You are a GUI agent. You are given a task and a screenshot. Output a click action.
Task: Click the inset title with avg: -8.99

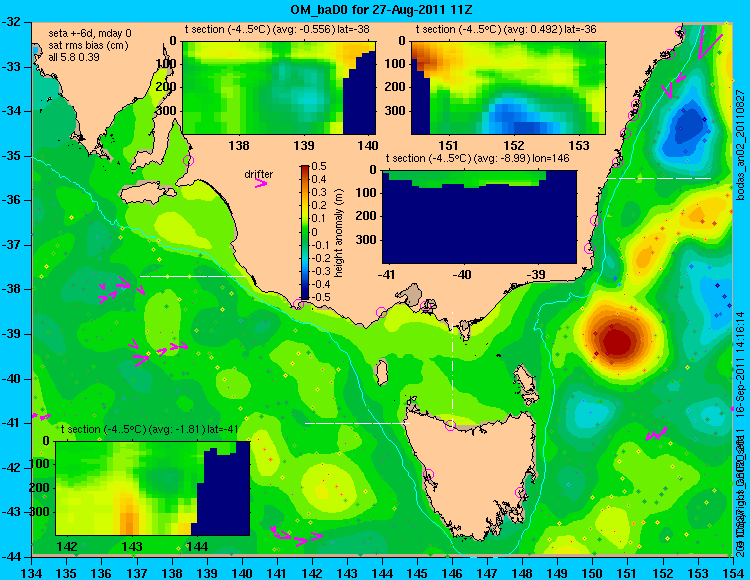coord(477,158)
